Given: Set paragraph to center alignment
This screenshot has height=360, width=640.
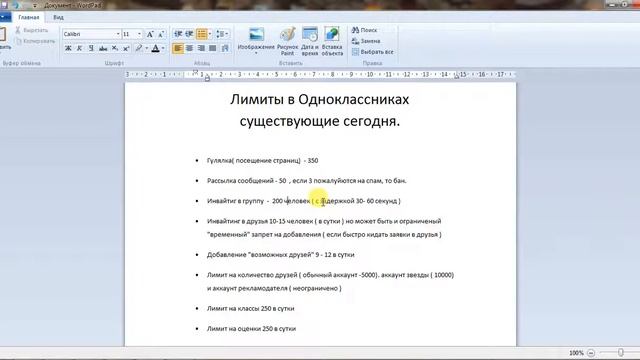Looking at the screenshot, I should click(x=189, y=48).
